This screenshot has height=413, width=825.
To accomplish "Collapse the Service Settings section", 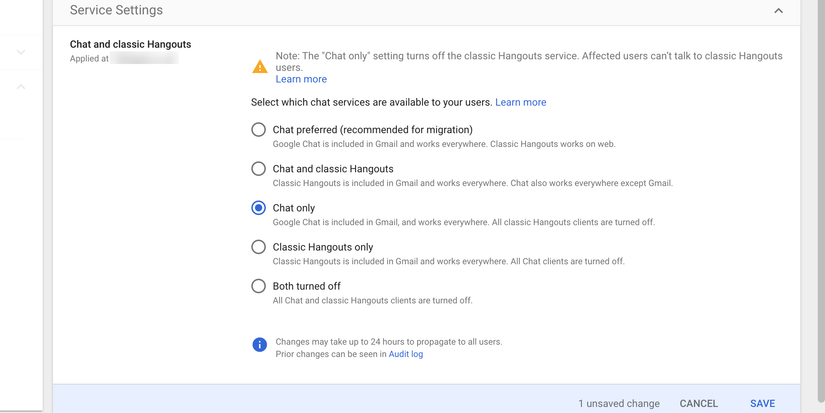I will pyautogui.click(x=778, y=11).
